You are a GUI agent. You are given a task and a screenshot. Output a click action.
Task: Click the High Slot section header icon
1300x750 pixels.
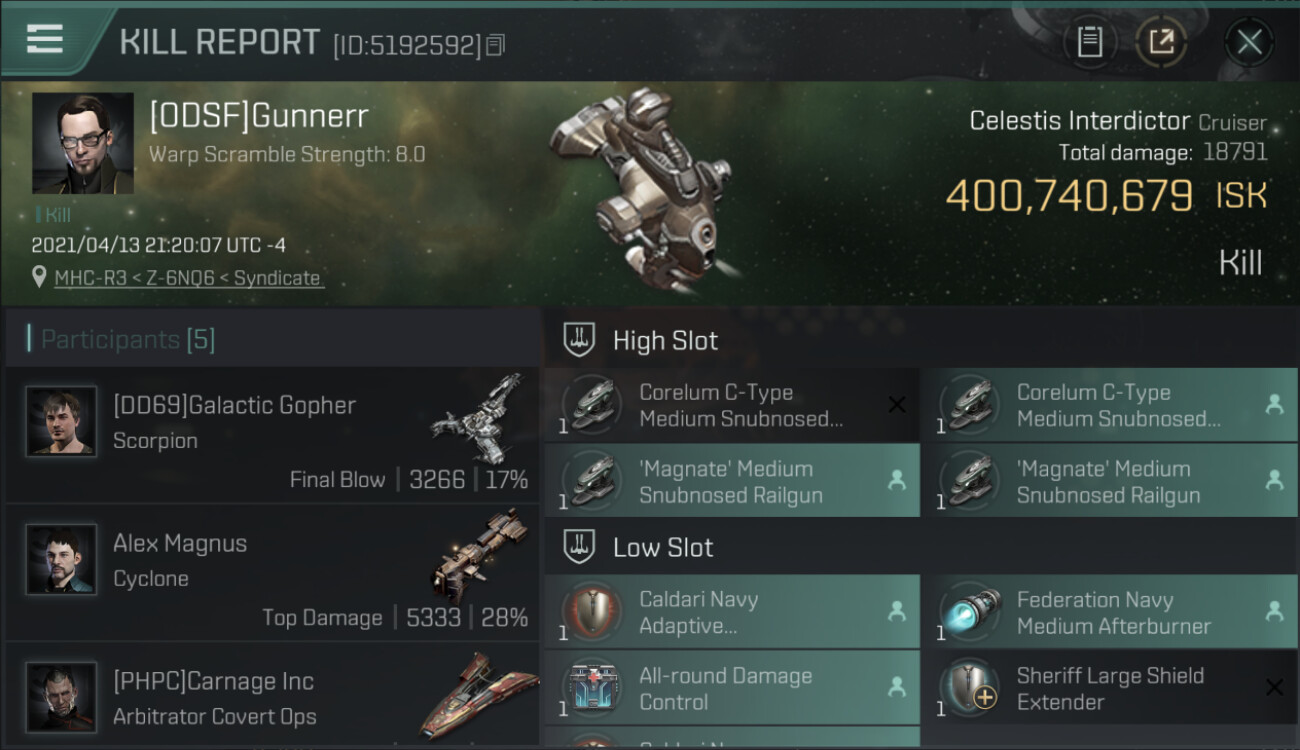coord(580,340)
